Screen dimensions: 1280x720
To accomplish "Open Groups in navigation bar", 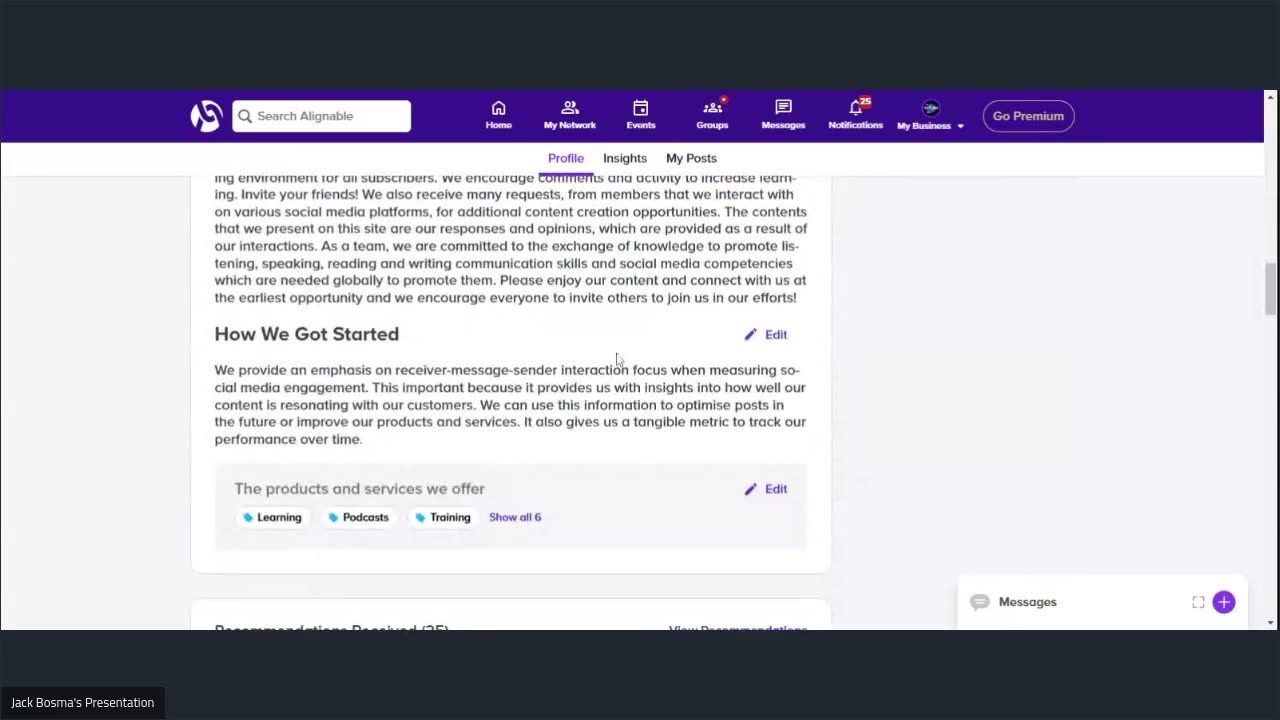I will pos(712,115).
